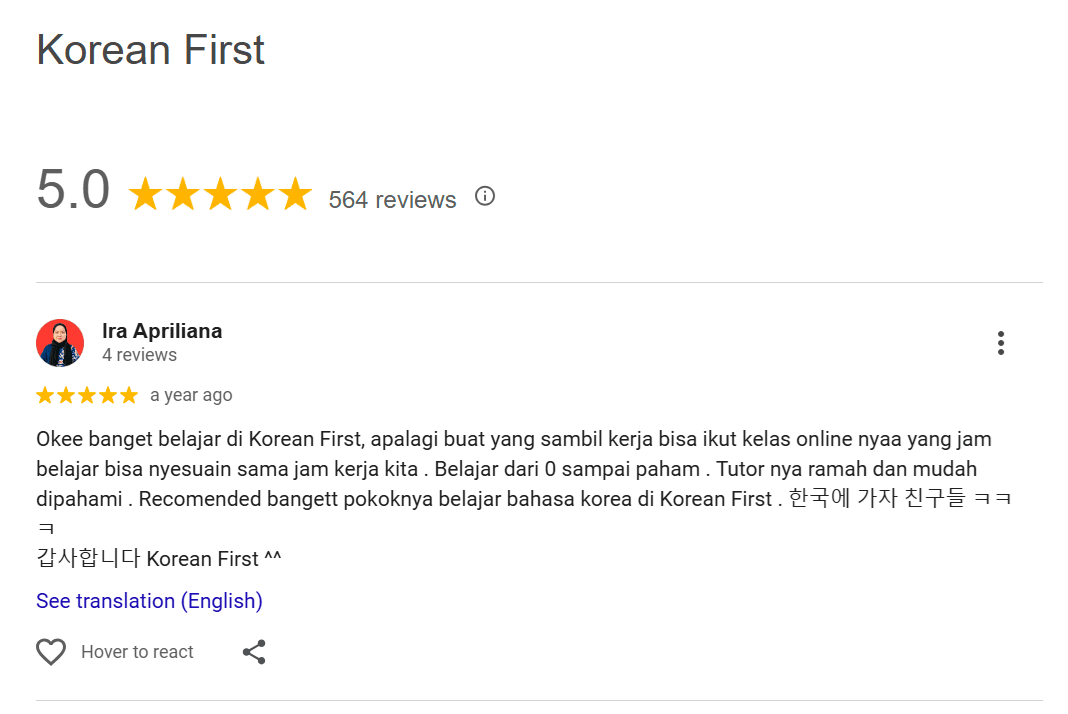Click the "Hover to react" label
Viewport: 1068px width, 714px height.
click(137, 652)
